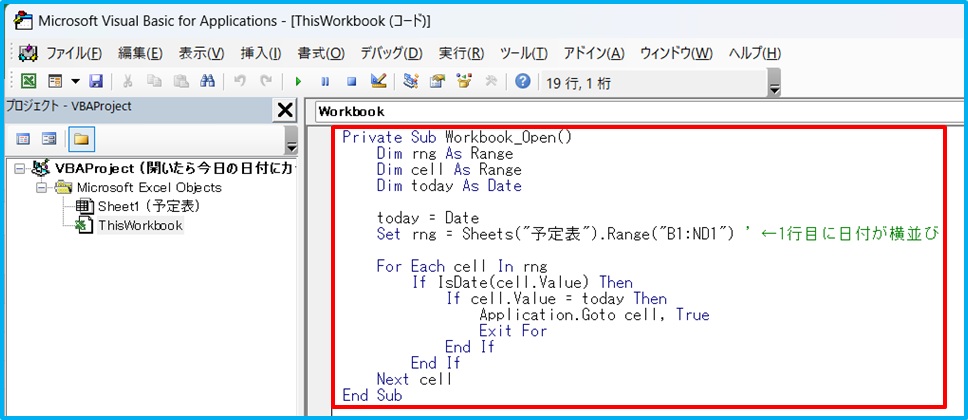This screenshot has height=420, width=968.
Task: Click the プロジェクト - VBAProject pane title
Action: 69,106
